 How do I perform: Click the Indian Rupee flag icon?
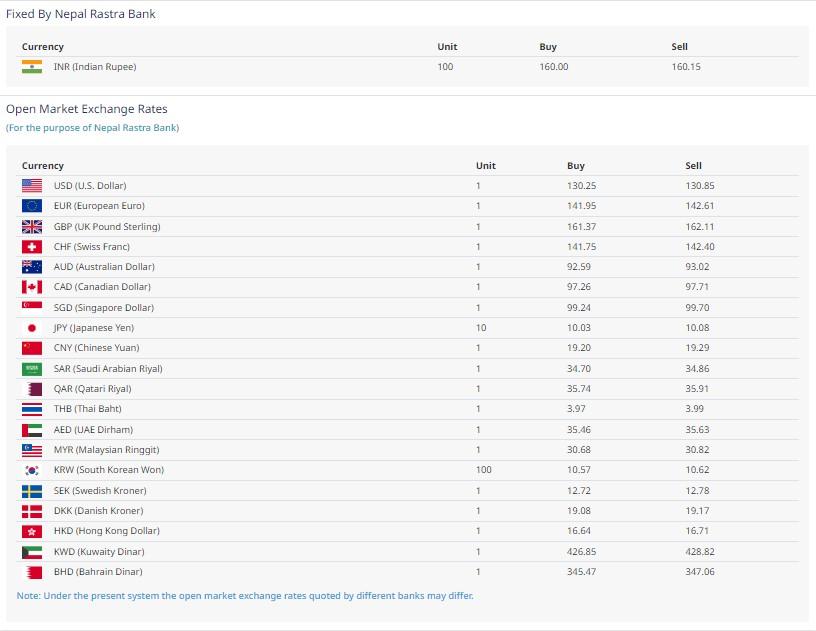tap(32, 67)
